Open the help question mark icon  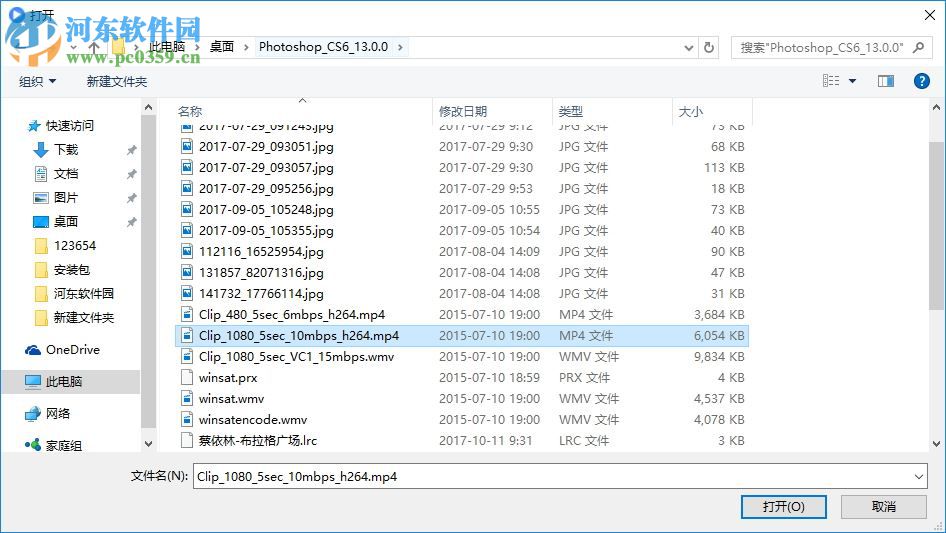coord(921,81)
